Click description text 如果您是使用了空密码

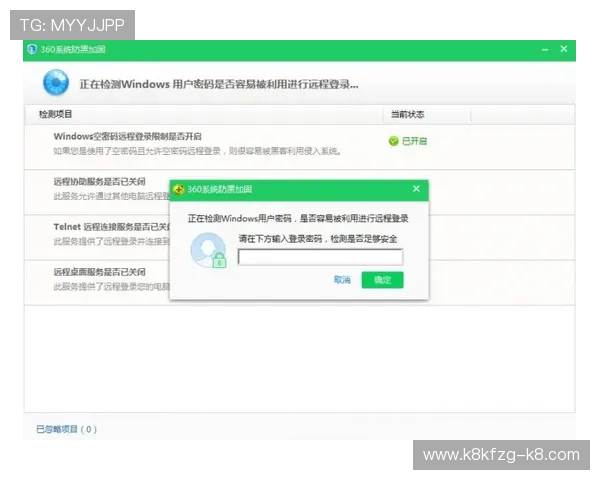click(x=197, y=151)
